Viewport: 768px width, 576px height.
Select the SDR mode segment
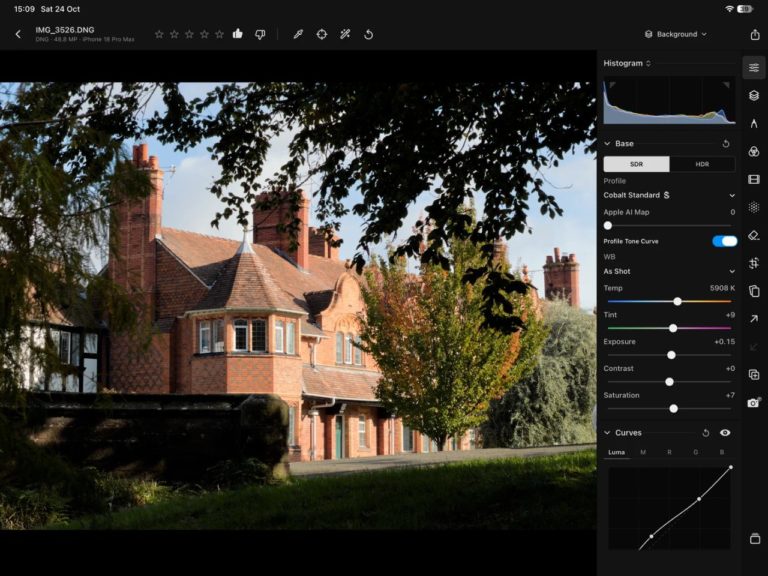click(636, 164)
